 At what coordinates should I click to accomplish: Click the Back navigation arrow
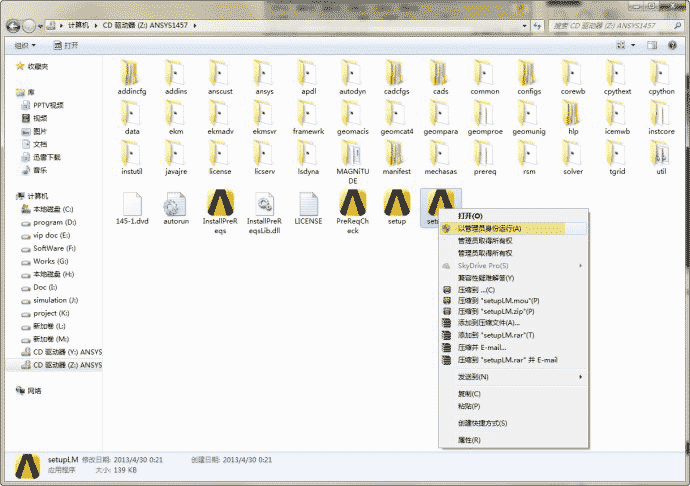tap(13, 26)
